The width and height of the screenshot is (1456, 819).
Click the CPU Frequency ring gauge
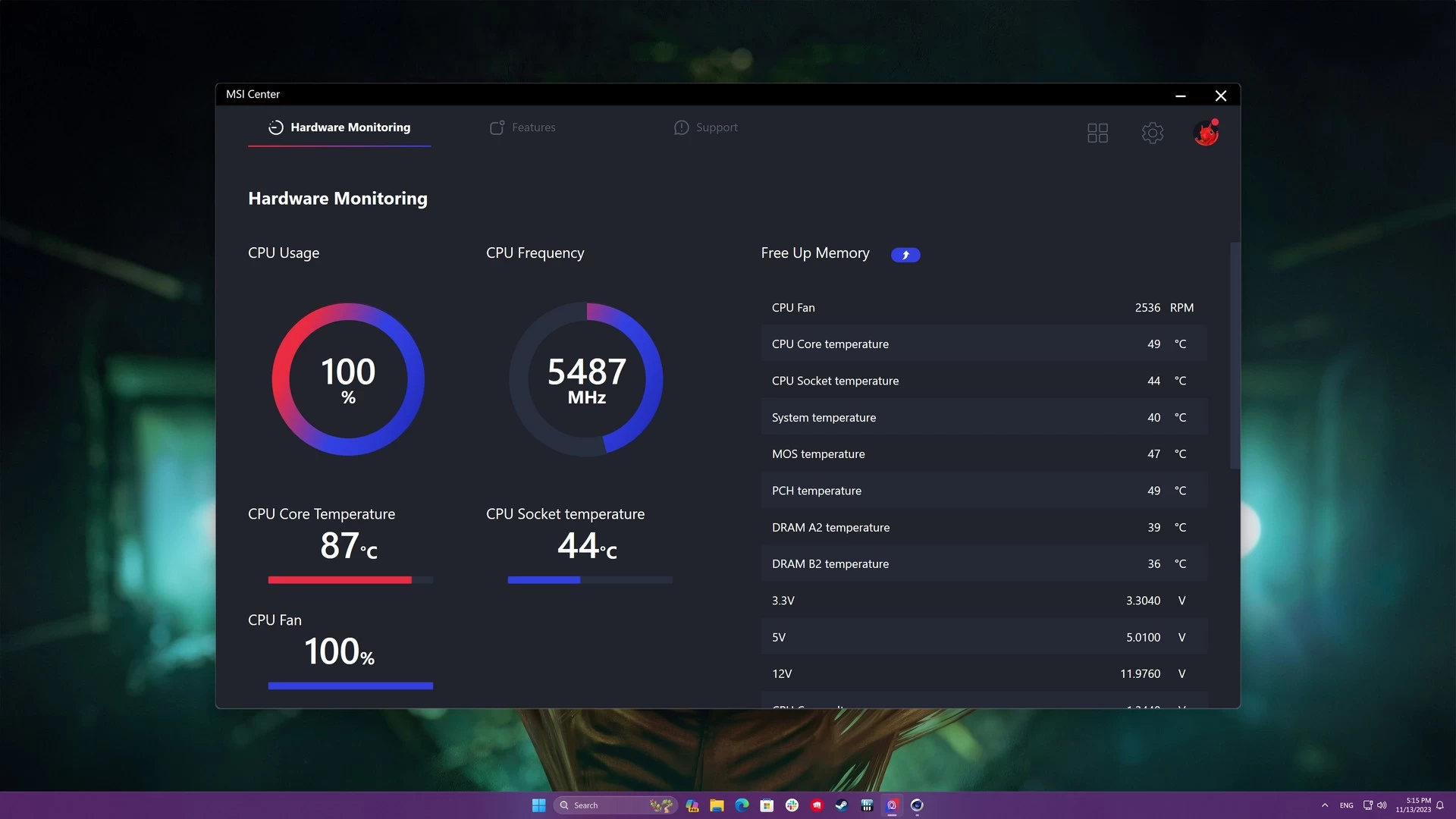click(586, 379)
